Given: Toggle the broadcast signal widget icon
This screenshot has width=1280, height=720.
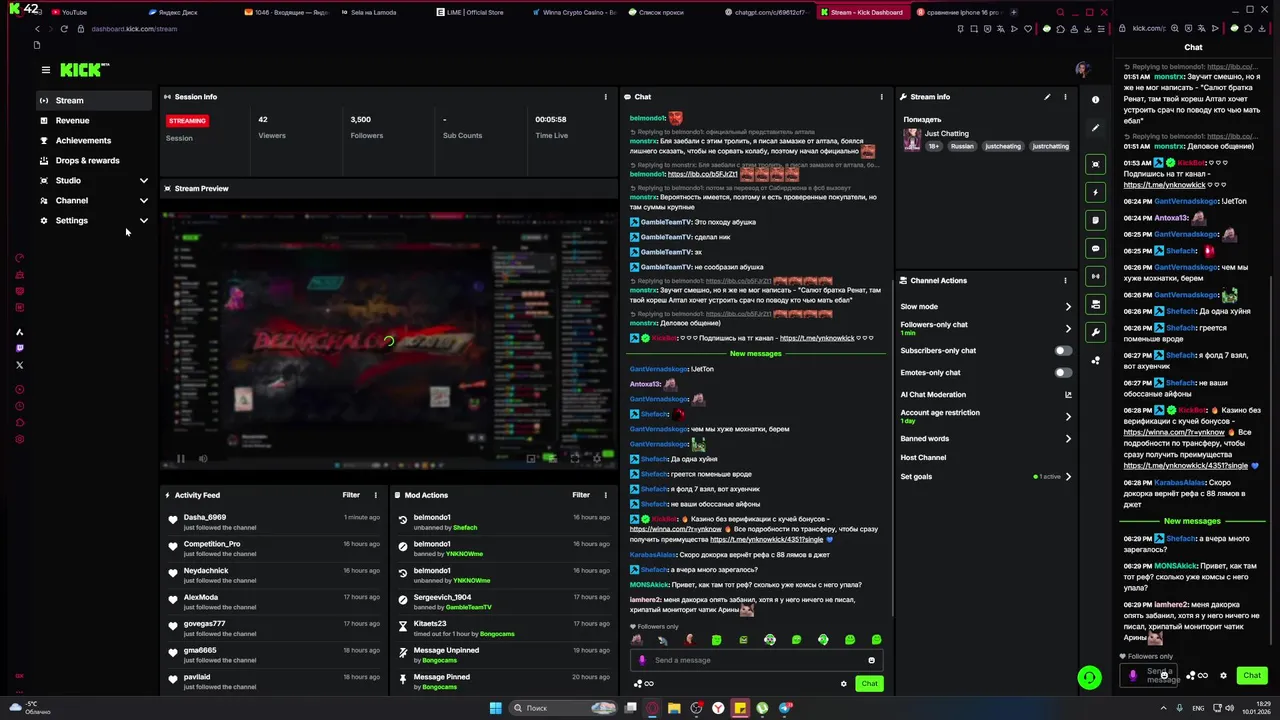Looking at the screenshot, I should 1095,276.
